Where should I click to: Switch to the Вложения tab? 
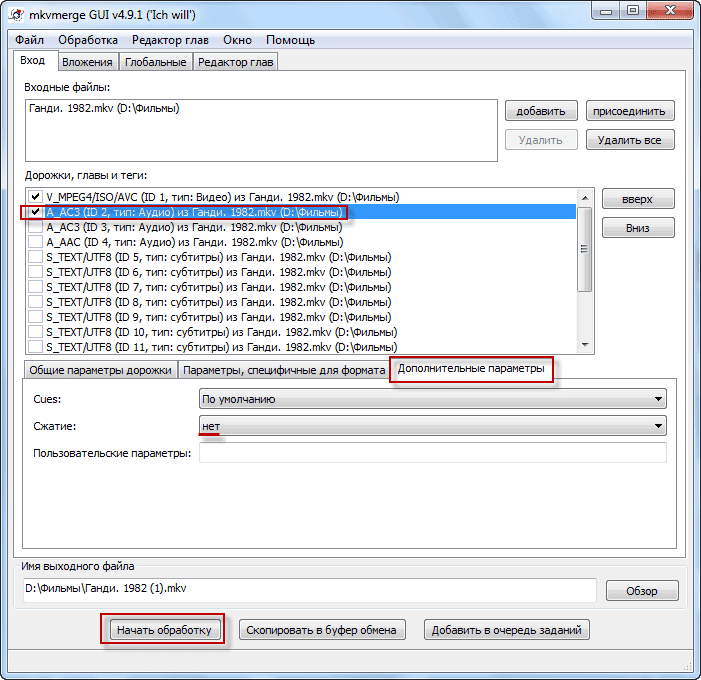[87, 62]
